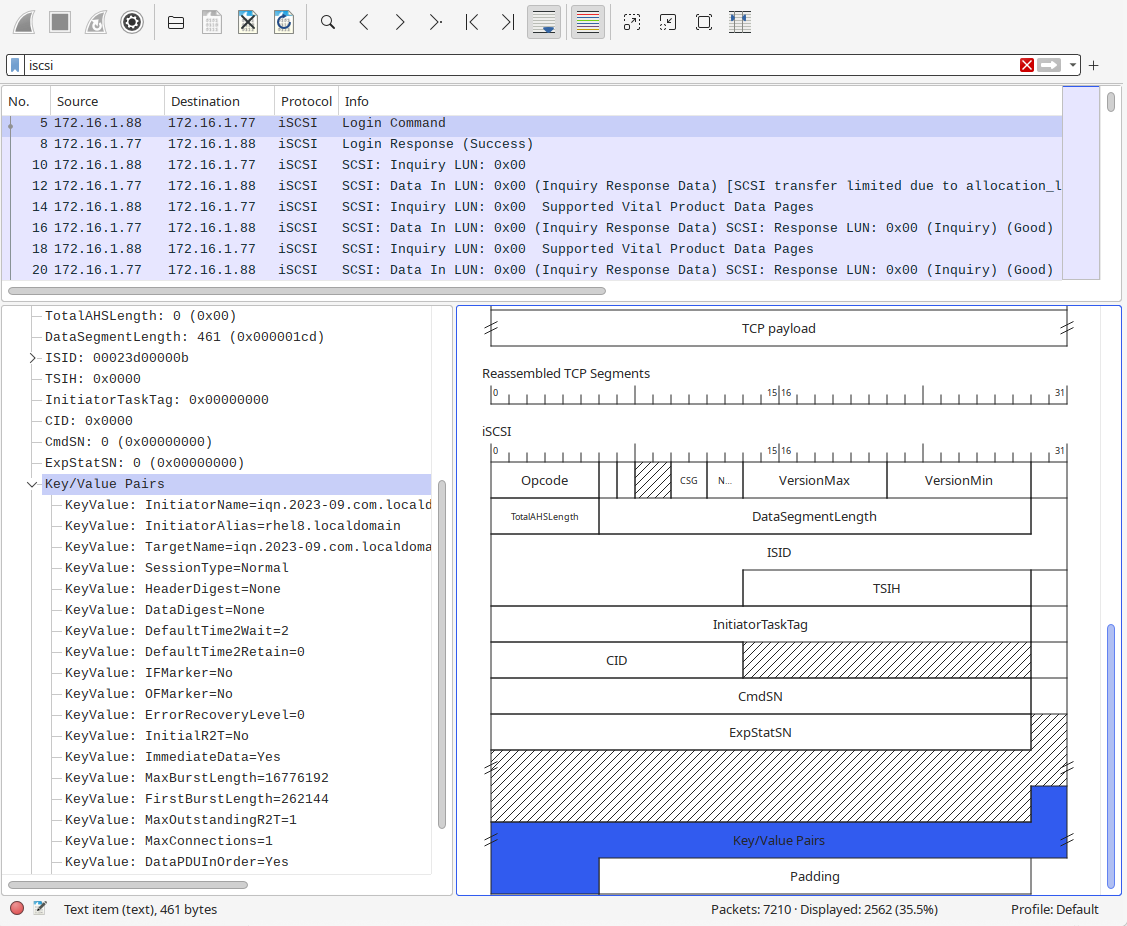Expand the ISID tree node
1127x926 pixels.
point(32,358)
